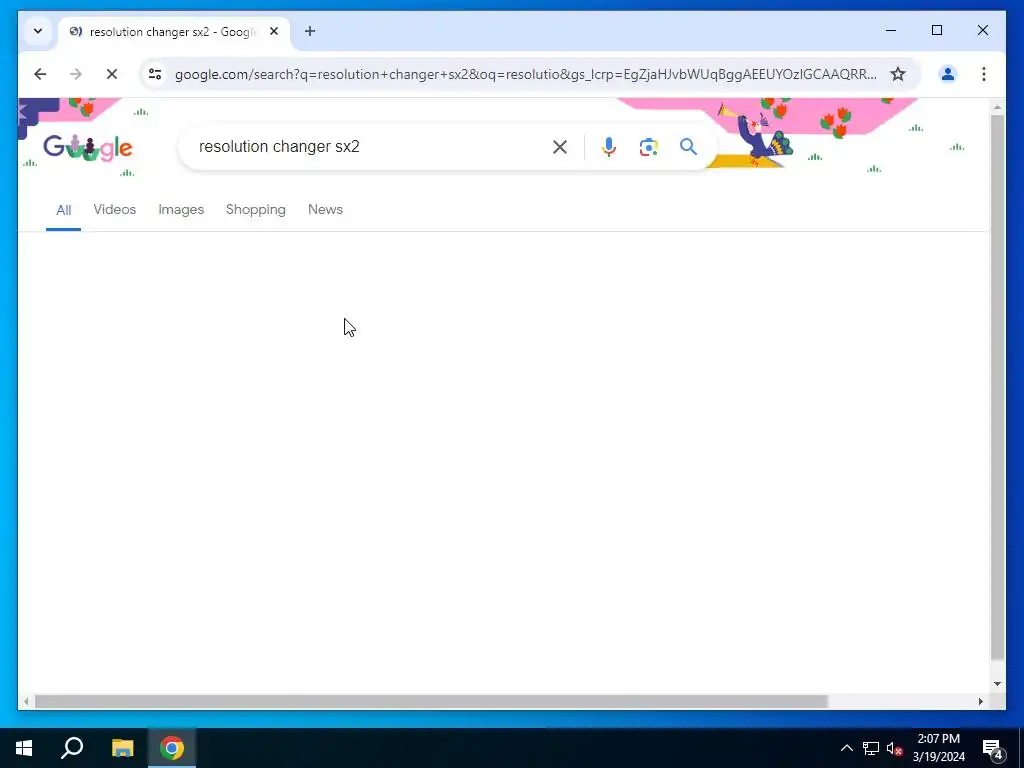Open the muted volume tray icon
The width and height of the screenshot is (1024, 768).
click(894, 748)
